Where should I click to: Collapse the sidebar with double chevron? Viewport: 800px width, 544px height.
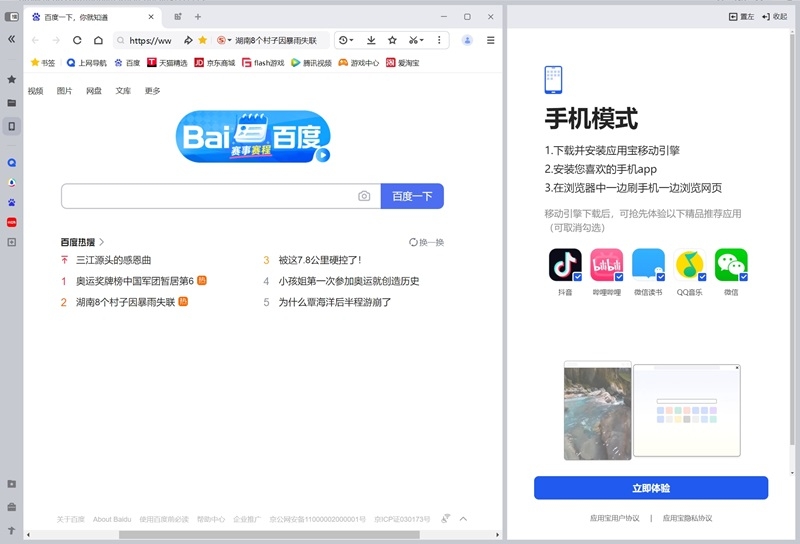coord(11,39)
